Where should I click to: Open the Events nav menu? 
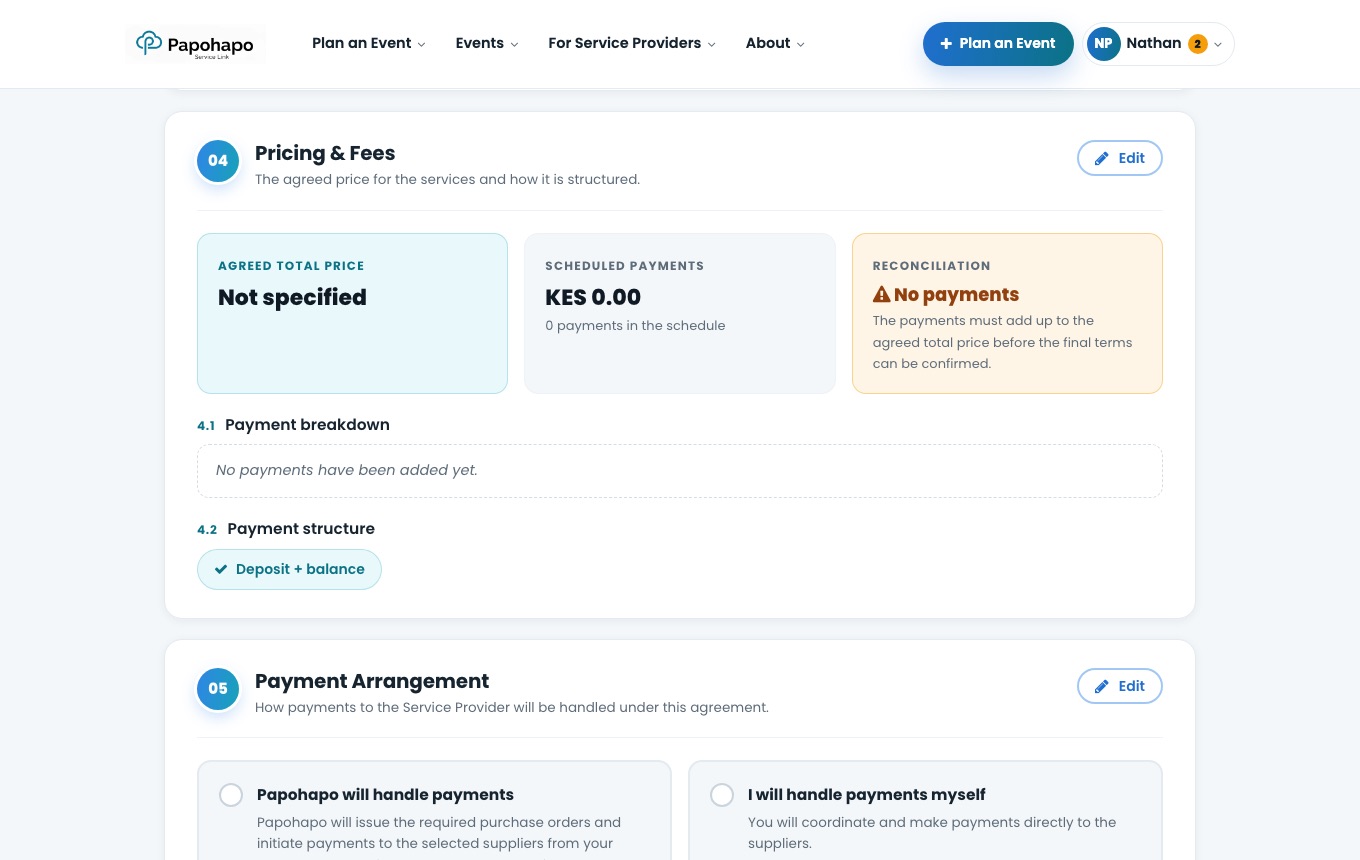pos(487,43)
